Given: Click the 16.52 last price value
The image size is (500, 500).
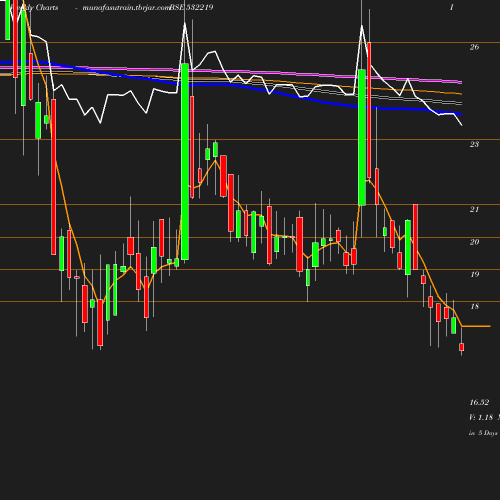Looking at the screenshot, I should click(x=479, y=402).
